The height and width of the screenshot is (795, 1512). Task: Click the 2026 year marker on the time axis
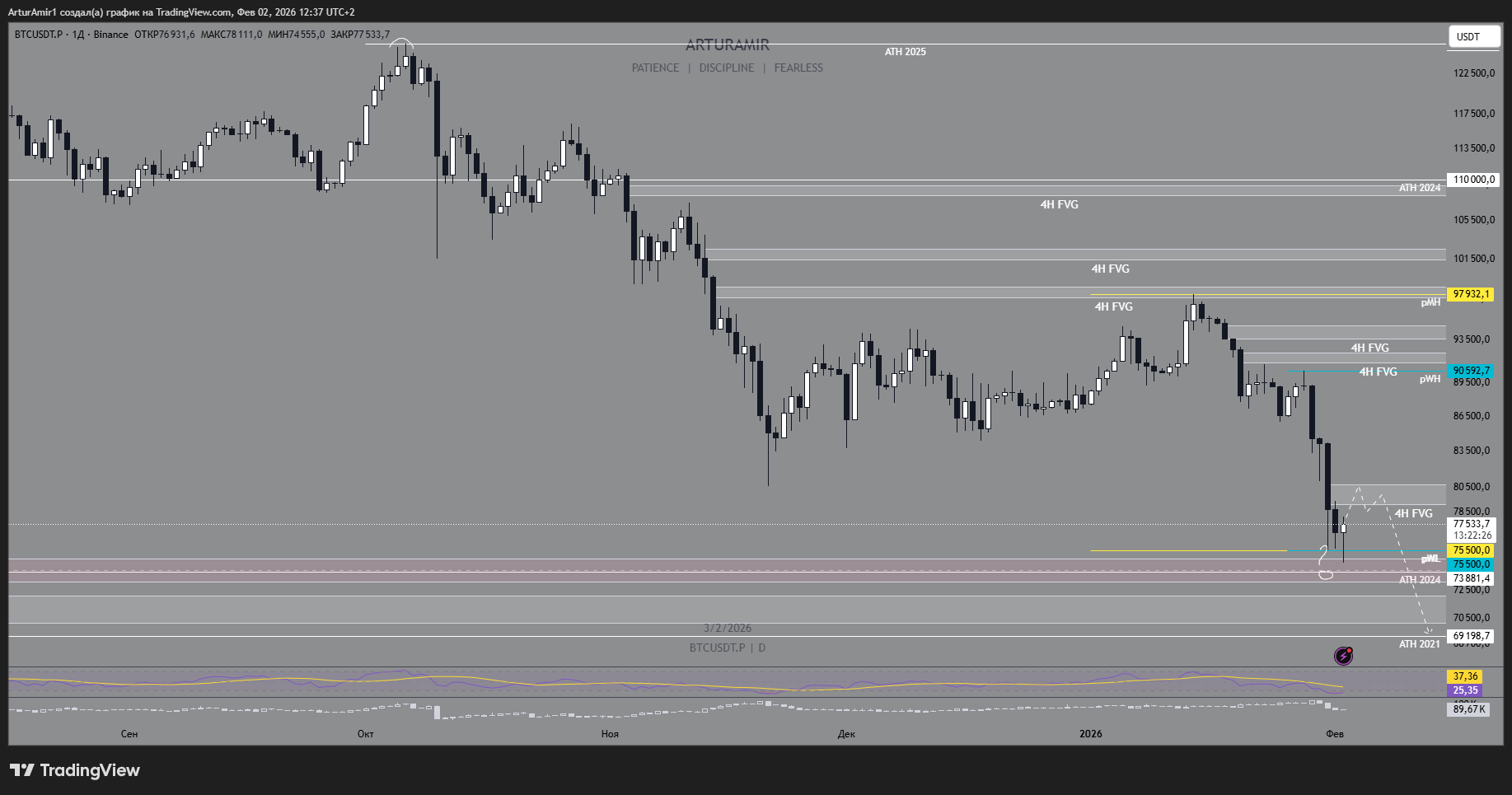(1091, 734)
